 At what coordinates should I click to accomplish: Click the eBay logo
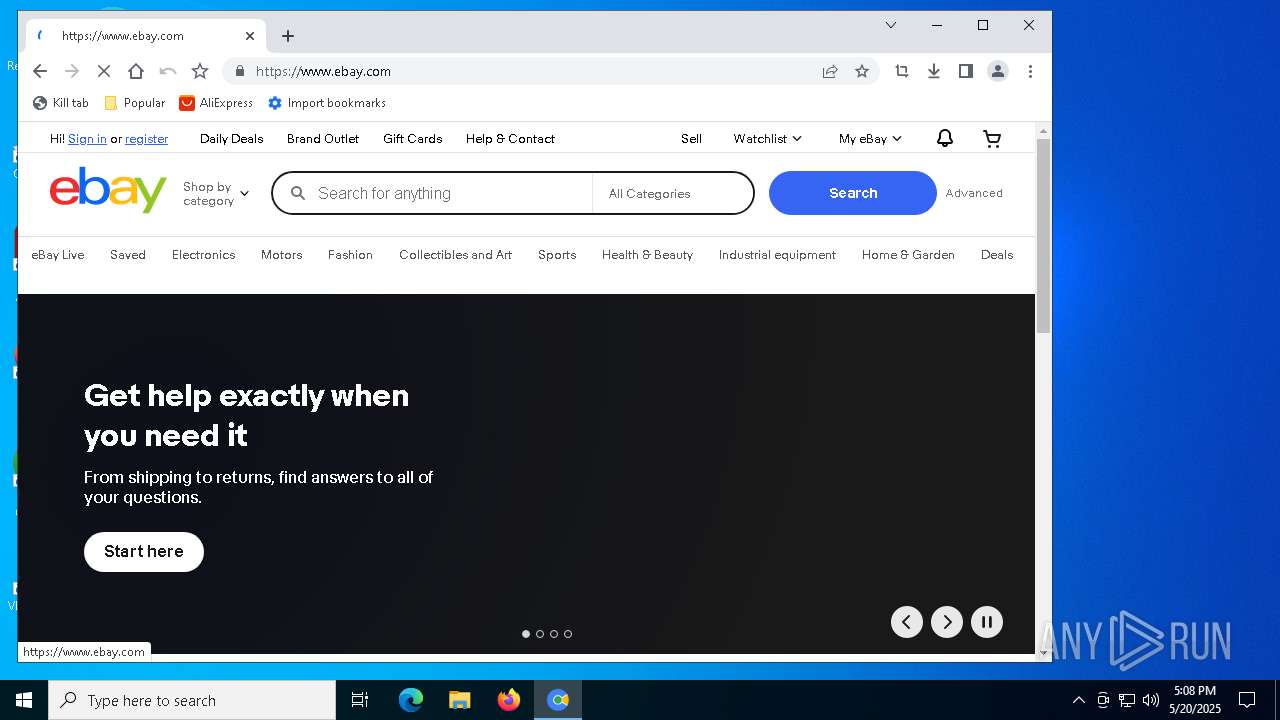[108, 190]
